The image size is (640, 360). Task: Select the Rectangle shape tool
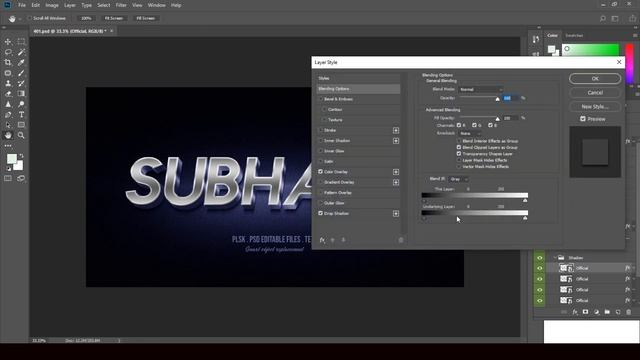pos(21,125)
